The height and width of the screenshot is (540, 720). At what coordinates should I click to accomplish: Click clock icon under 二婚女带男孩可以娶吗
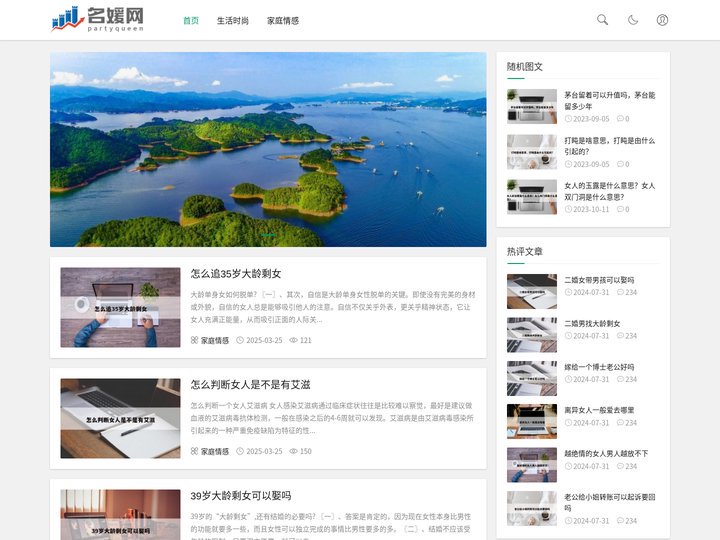(x=568, y=292)
